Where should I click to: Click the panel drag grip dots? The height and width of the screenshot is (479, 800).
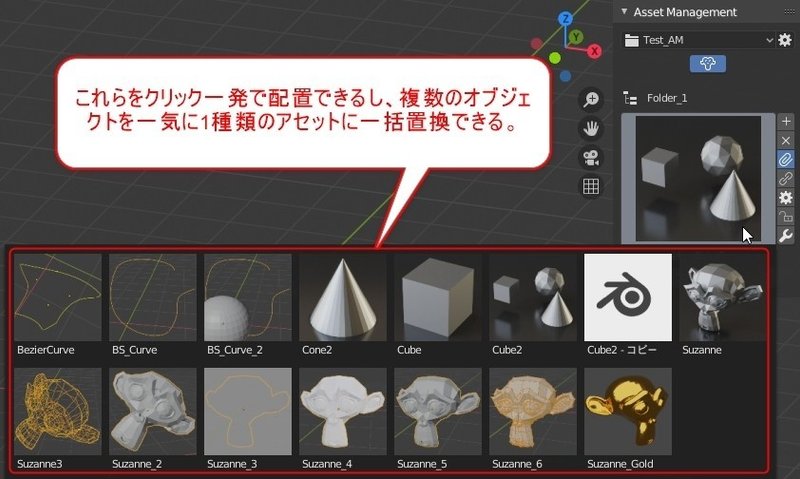(789, 12)
